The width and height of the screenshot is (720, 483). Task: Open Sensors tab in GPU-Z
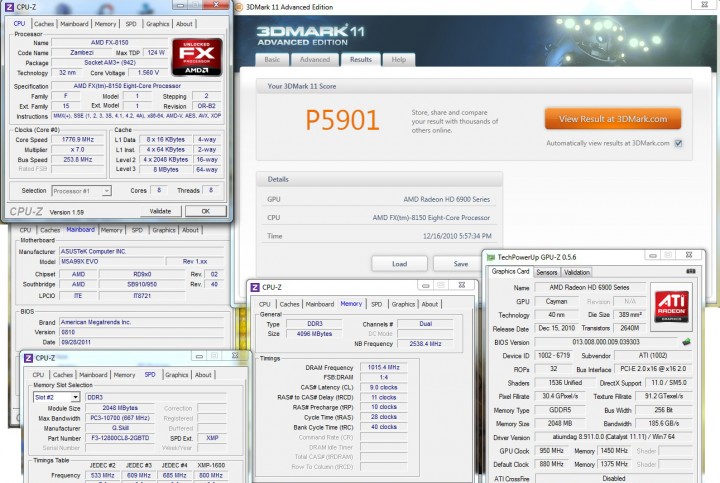(x=546, y=272)
